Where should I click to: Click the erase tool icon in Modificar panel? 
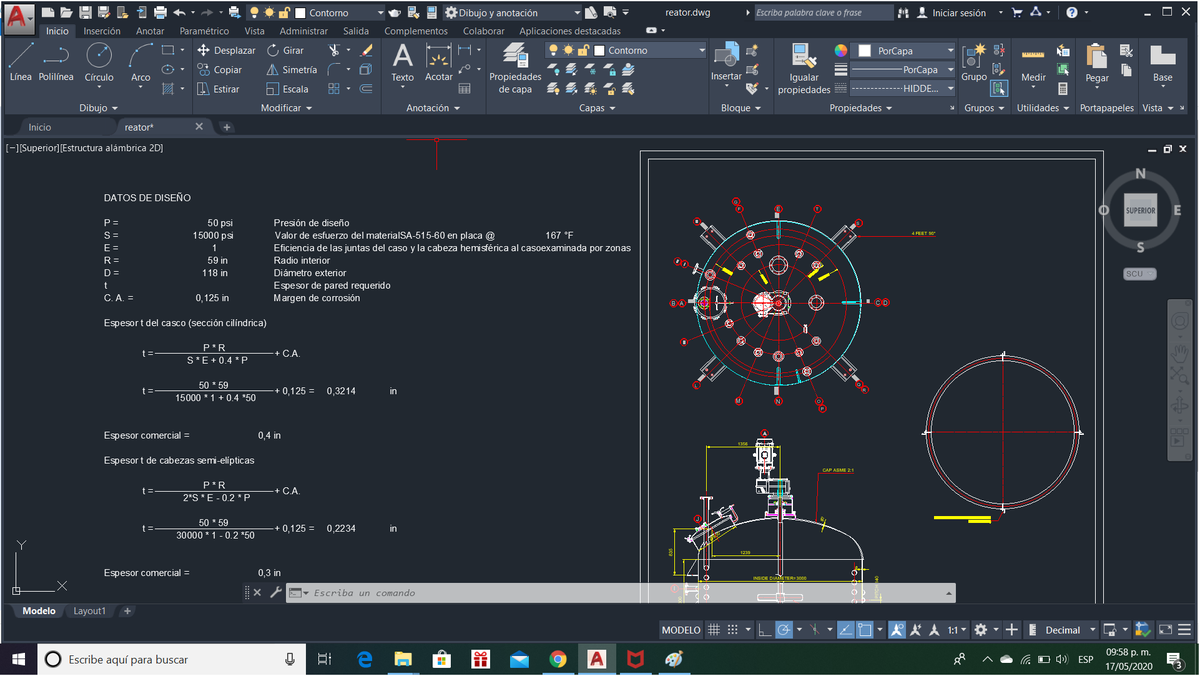point(366,50)
